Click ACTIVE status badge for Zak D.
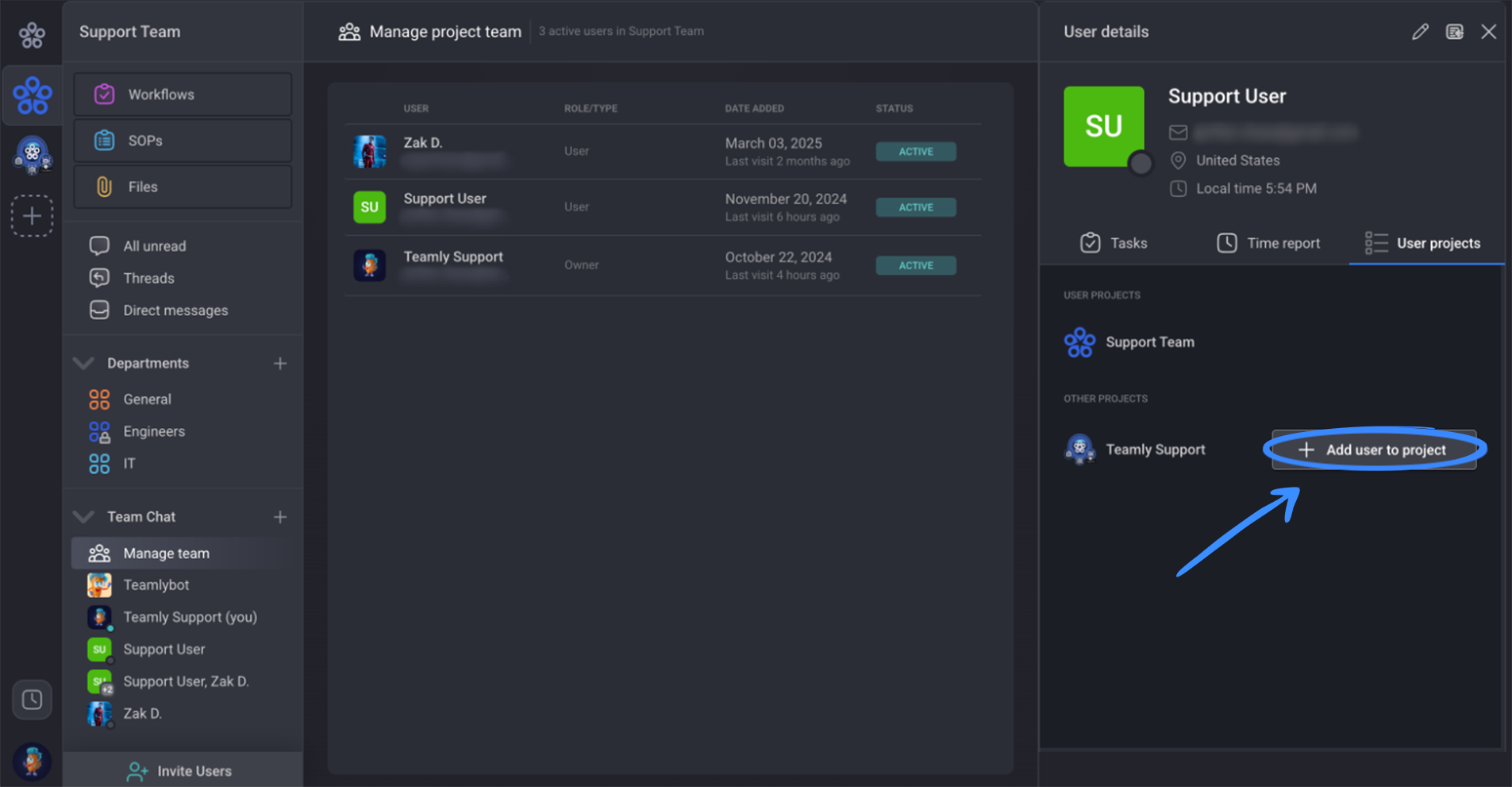The width and height of the screenshot is (1512, 787). click(x=916, y=152)
